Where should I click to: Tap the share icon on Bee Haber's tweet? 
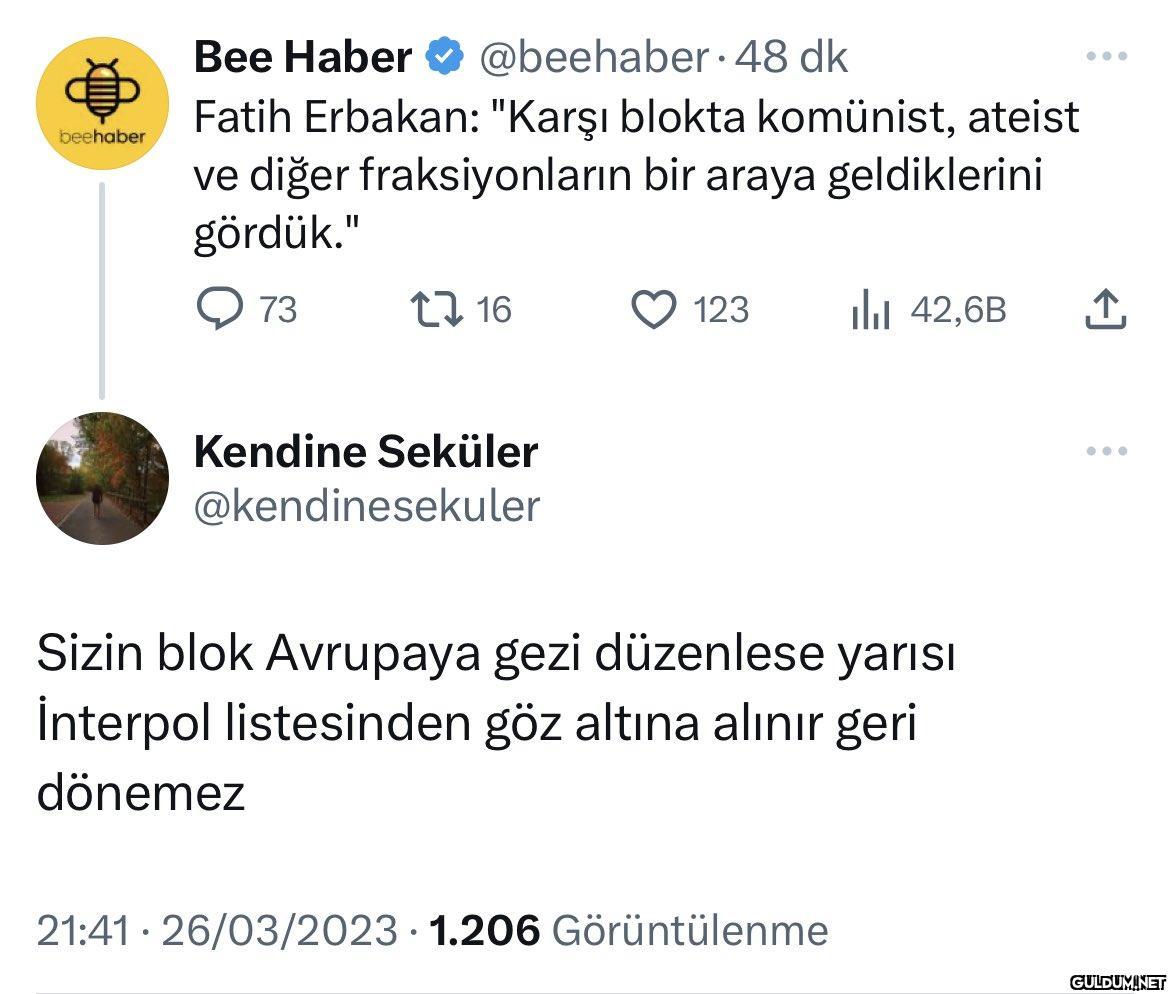point(1105,309)
